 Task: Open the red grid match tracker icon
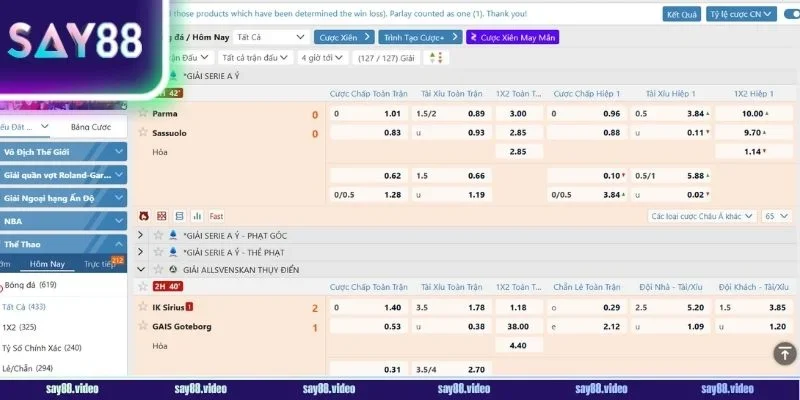tap(162, 216)
